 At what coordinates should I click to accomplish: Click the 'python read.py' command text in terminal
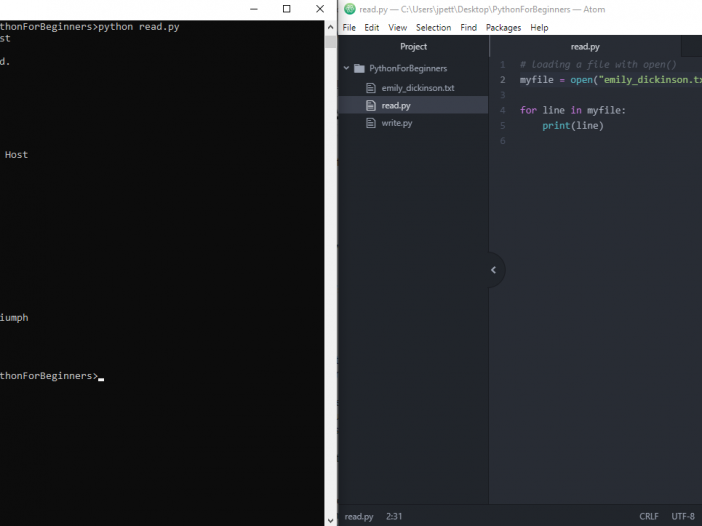tap(139, 27)
